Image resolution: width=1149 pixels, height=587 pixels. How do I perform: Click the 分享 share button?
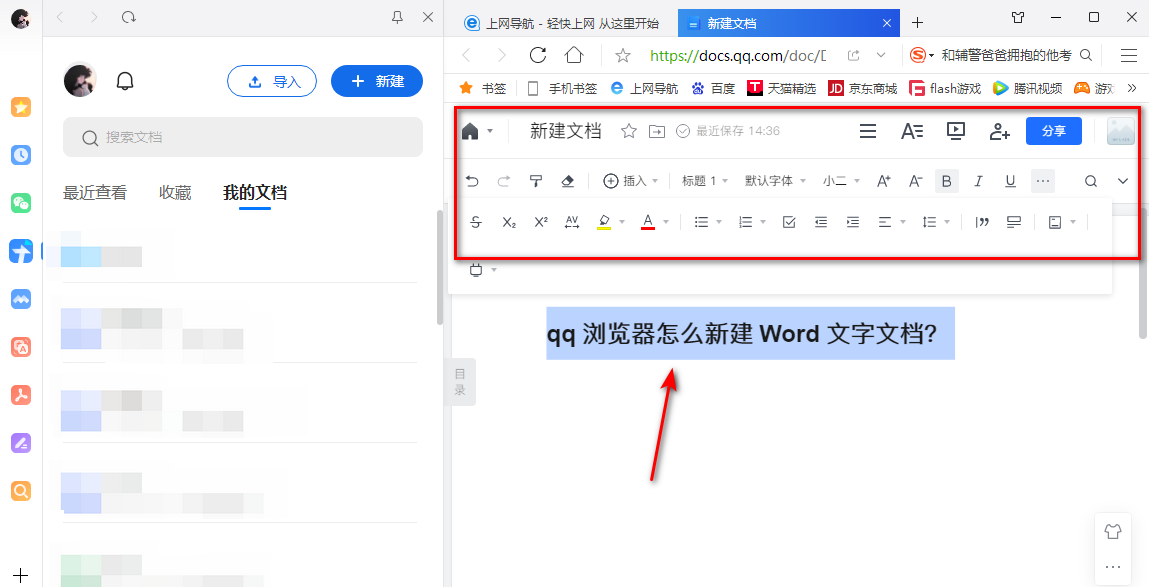[x=1053, y=130]
